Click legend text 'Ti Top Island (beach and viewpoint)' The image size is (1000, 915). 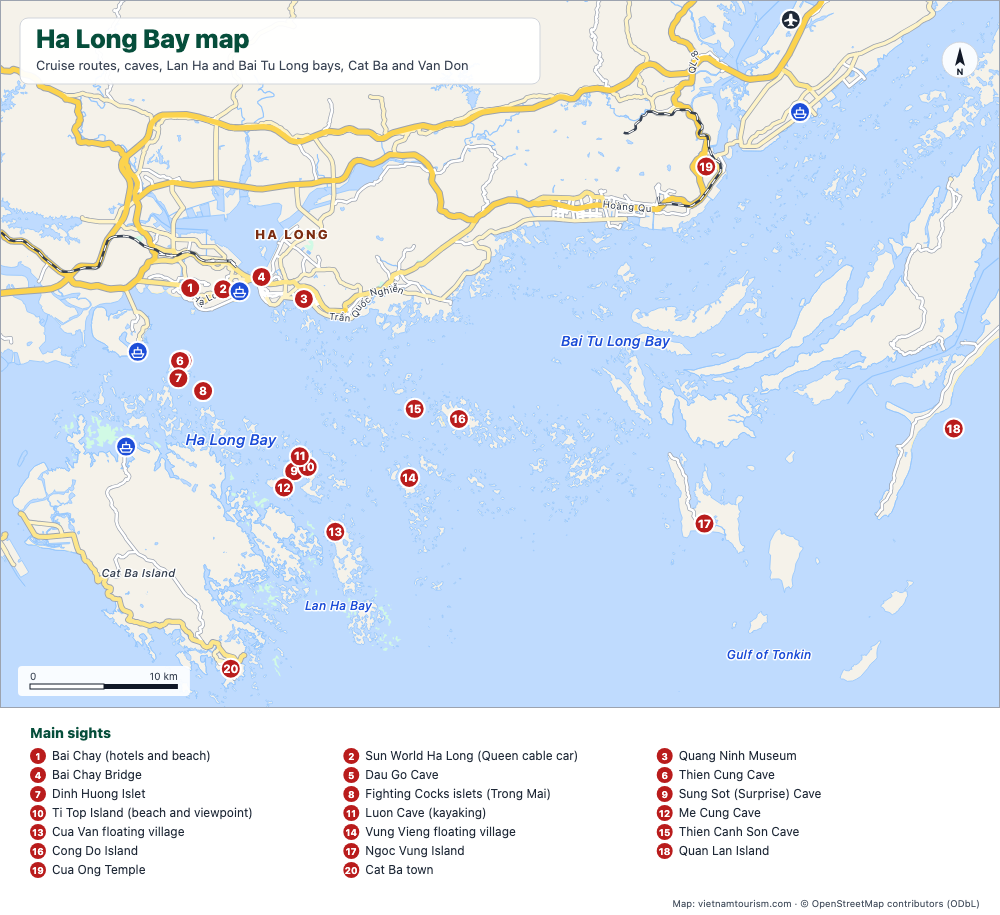[152, 813]
